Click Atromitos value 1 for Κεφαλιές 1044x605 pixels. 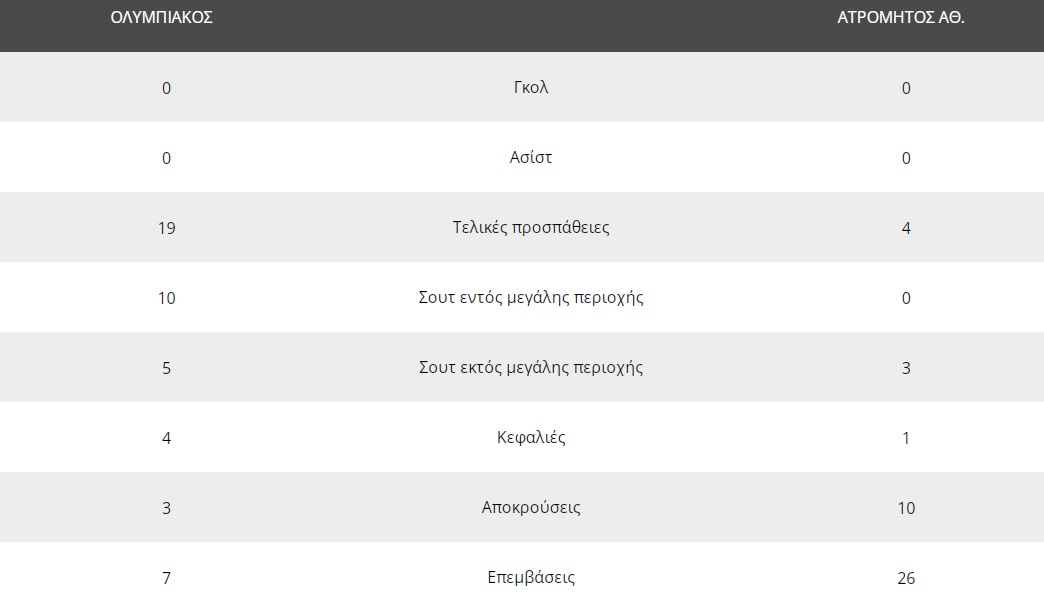[906, 438]
